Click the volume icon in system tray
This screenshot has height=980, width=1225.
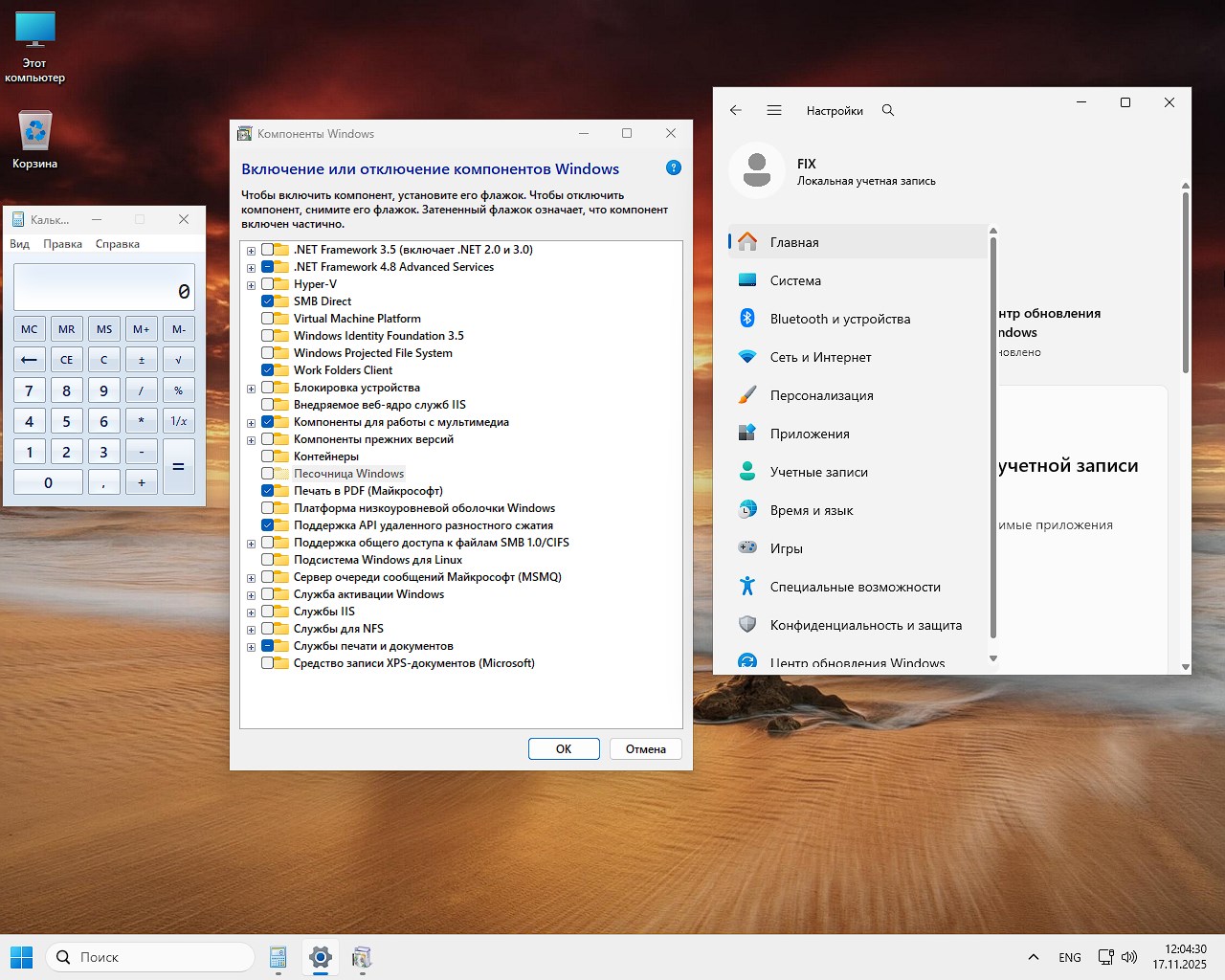click(x=1129, y=957)
